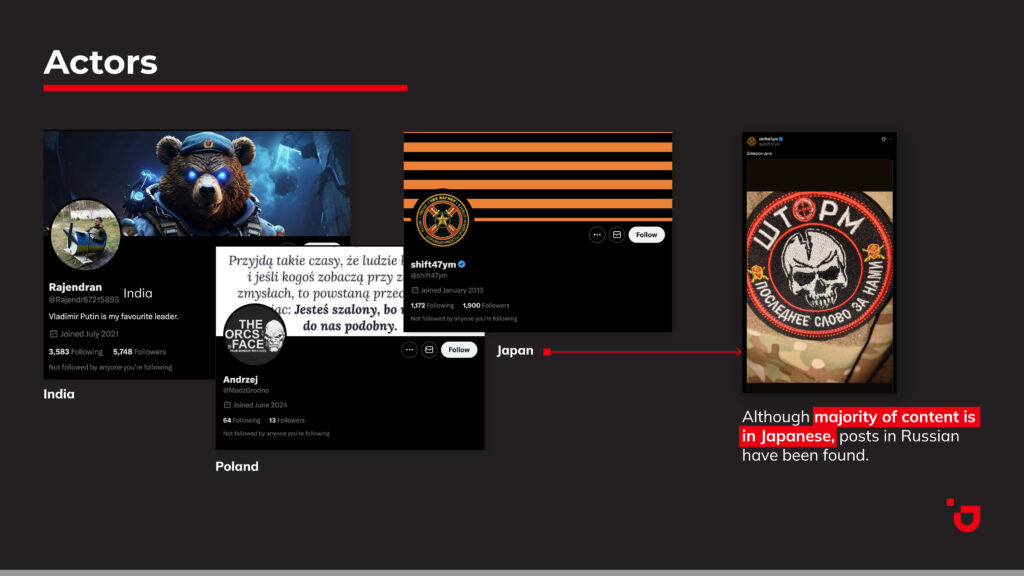Click the small avatar in the shift47ym post

[x=750, y=141]
